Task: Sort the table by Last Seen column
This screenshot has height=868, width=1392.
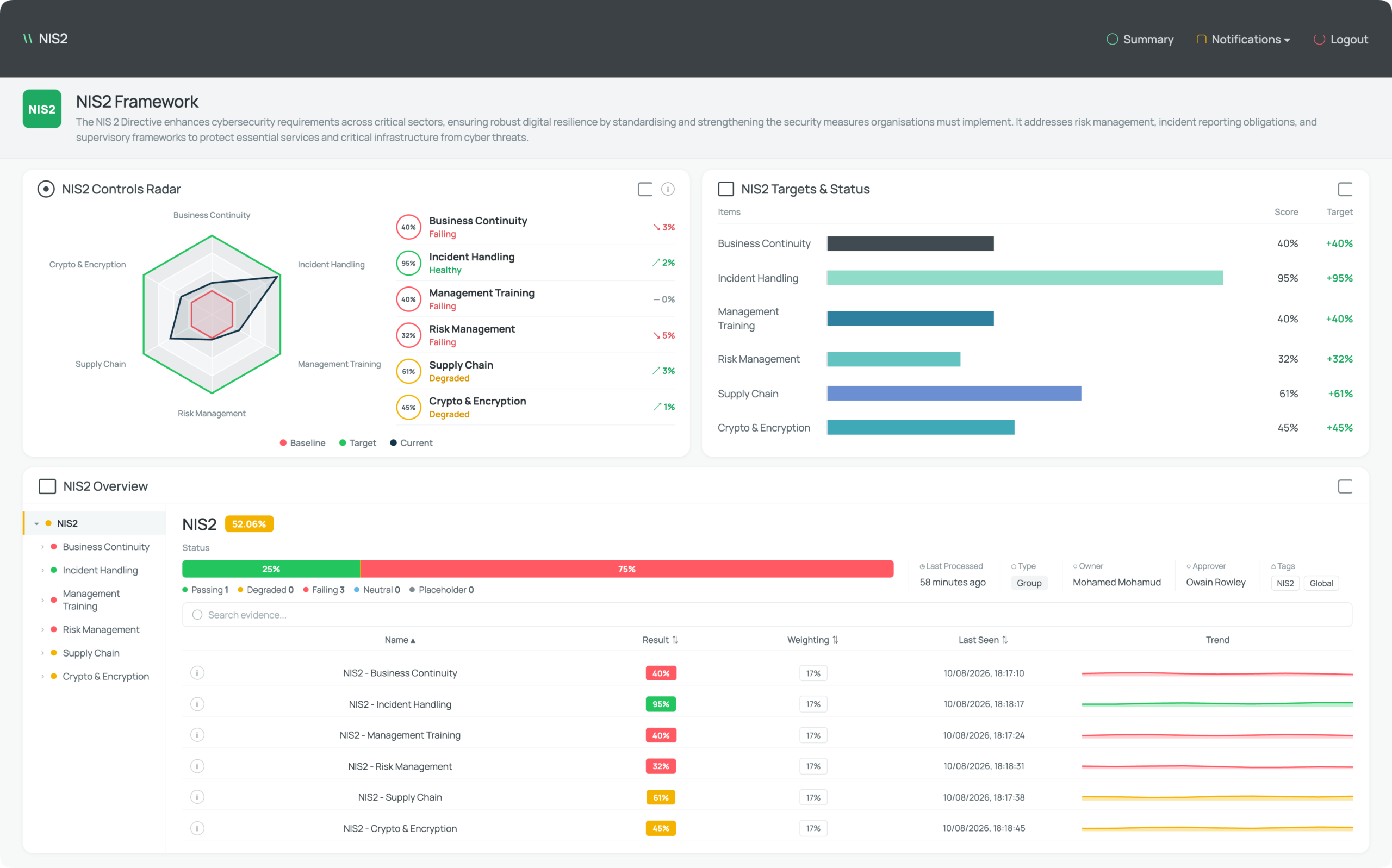Action: click(x=983, y=640)
